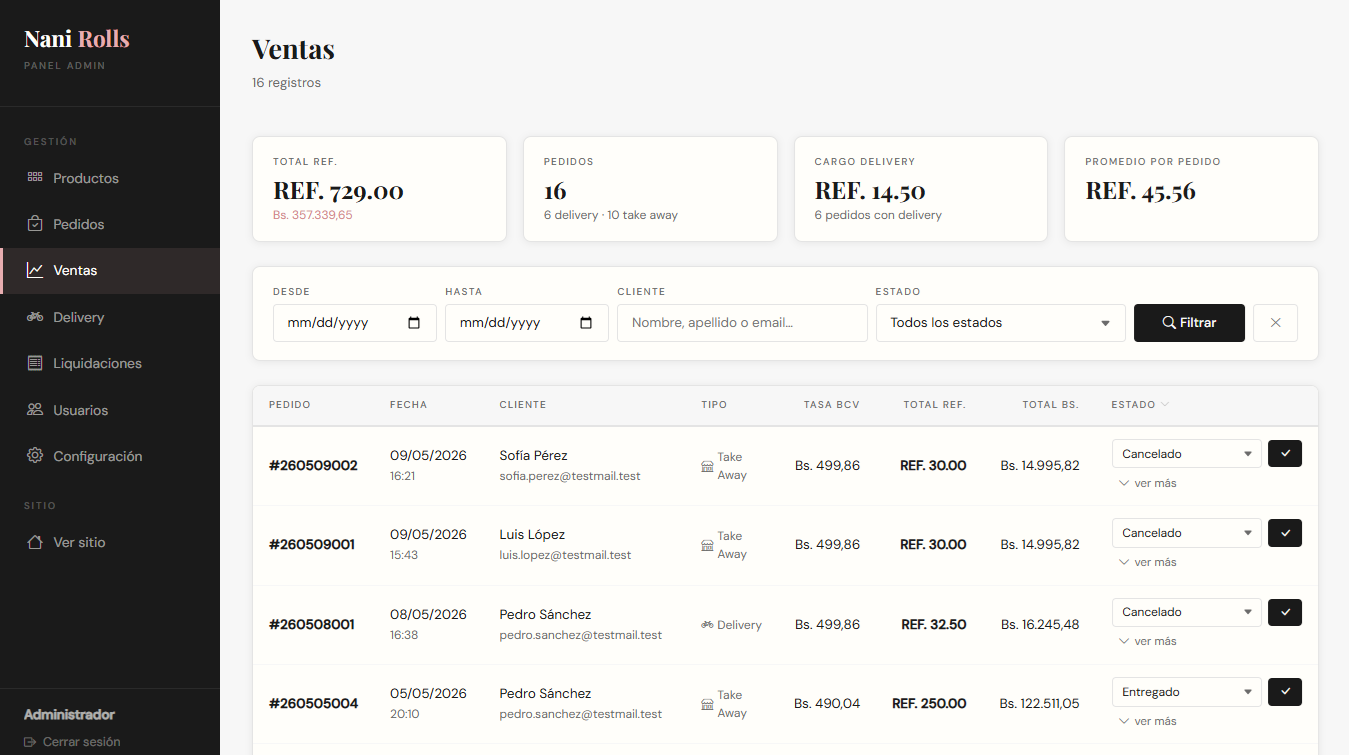
Task: Clear filters with the X button
Action: [x=1275, y=323]
